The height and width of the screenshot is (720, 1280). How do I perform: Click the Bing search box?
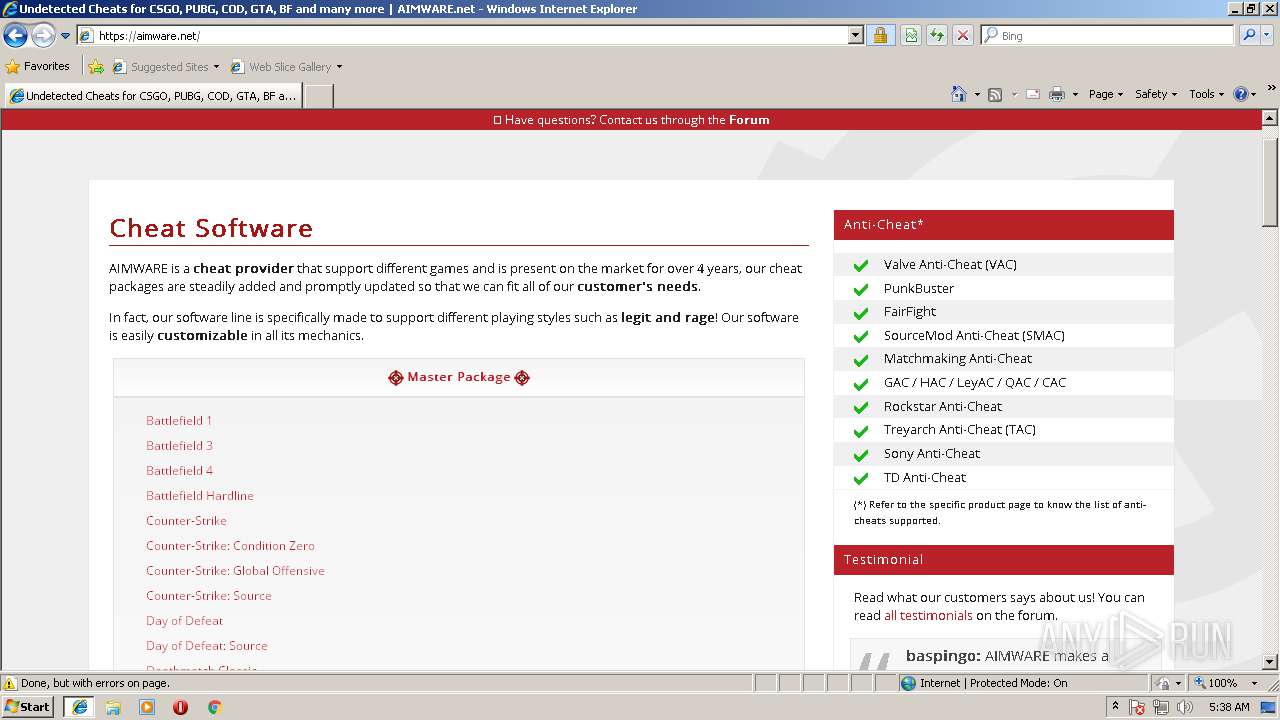(x=1108, y=36)
